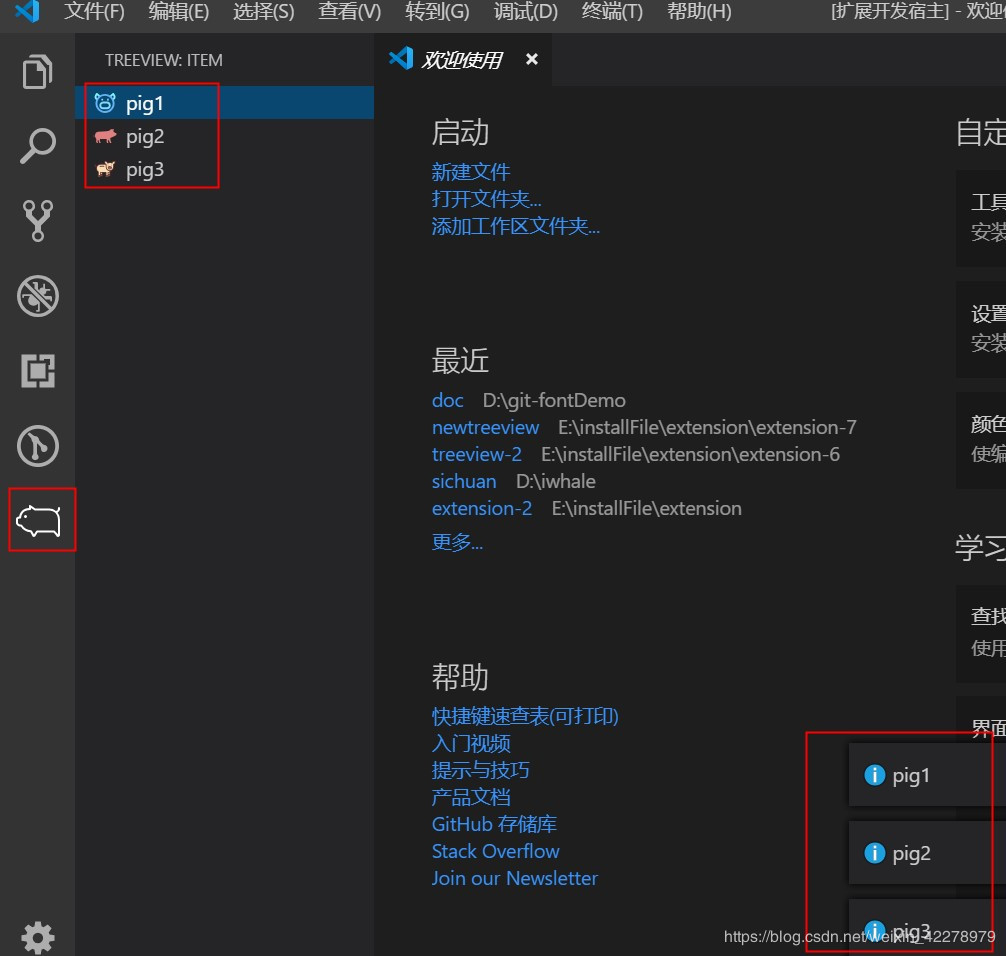The width and height of the screenshot is (1006, 956).
Task: Click the TREEVIEW: ITEM panel header
Action: click(x=164, y=60)
